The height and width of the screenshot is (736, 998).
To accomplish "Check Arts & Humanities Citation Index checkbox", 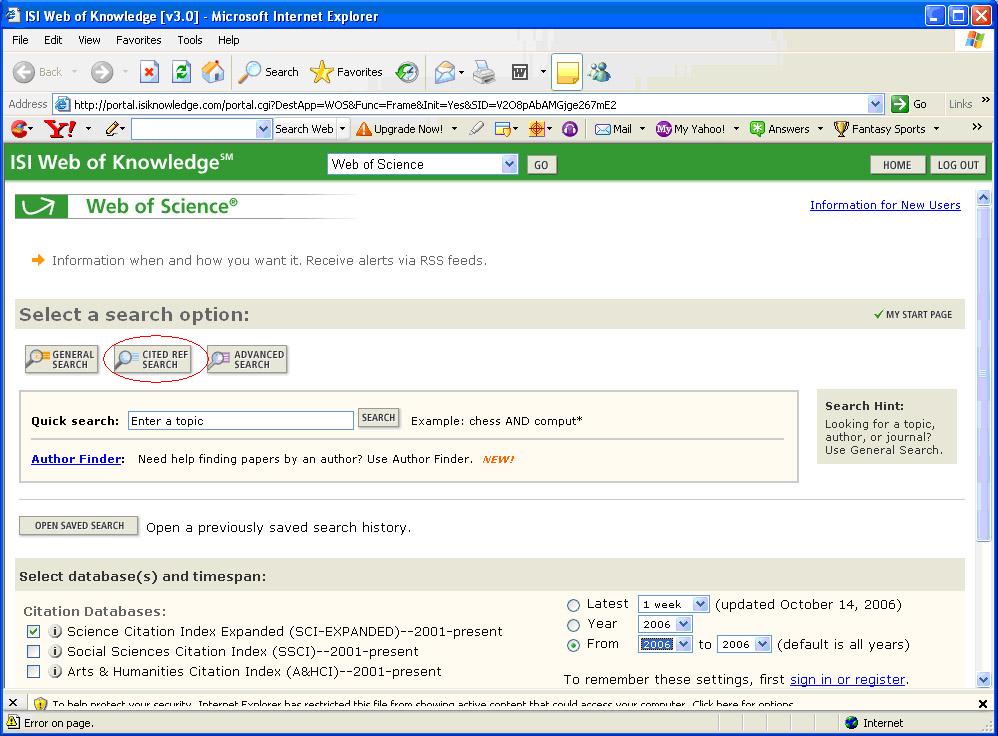I will [34, 671].
